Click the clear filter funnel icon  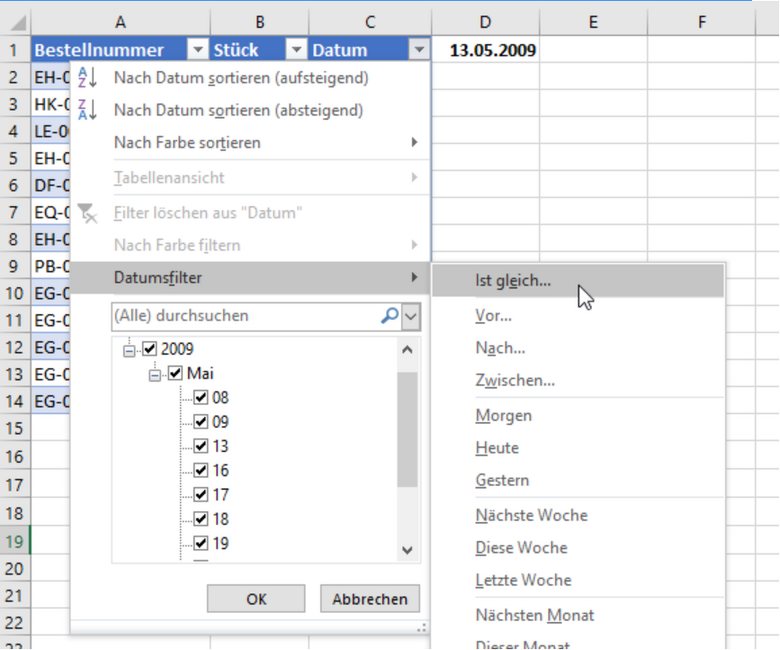(87, 212)
